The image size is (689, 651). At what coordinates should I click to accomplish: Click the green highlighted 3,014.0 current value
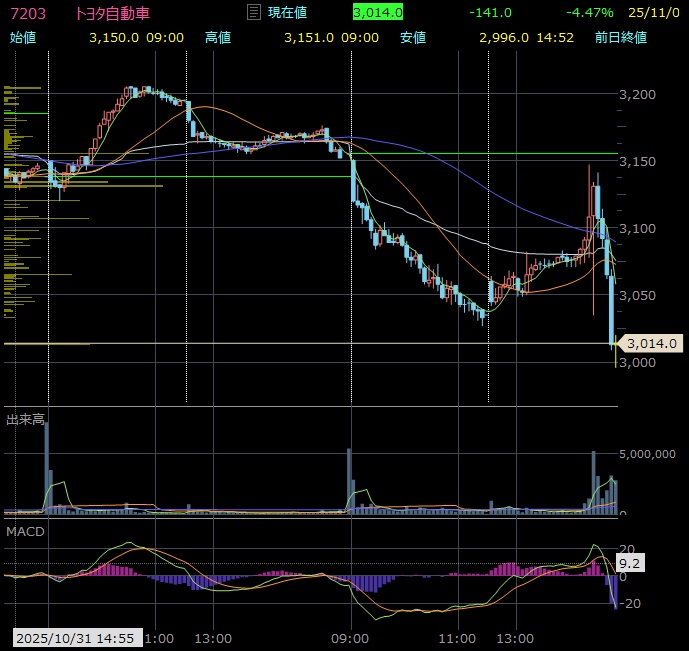click(378, 12)
